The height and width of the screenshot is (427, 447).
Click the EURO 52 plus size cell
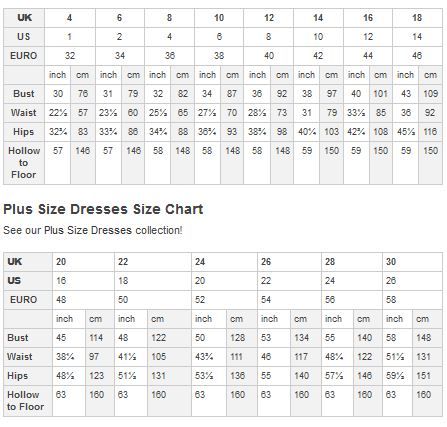[224, 300]
